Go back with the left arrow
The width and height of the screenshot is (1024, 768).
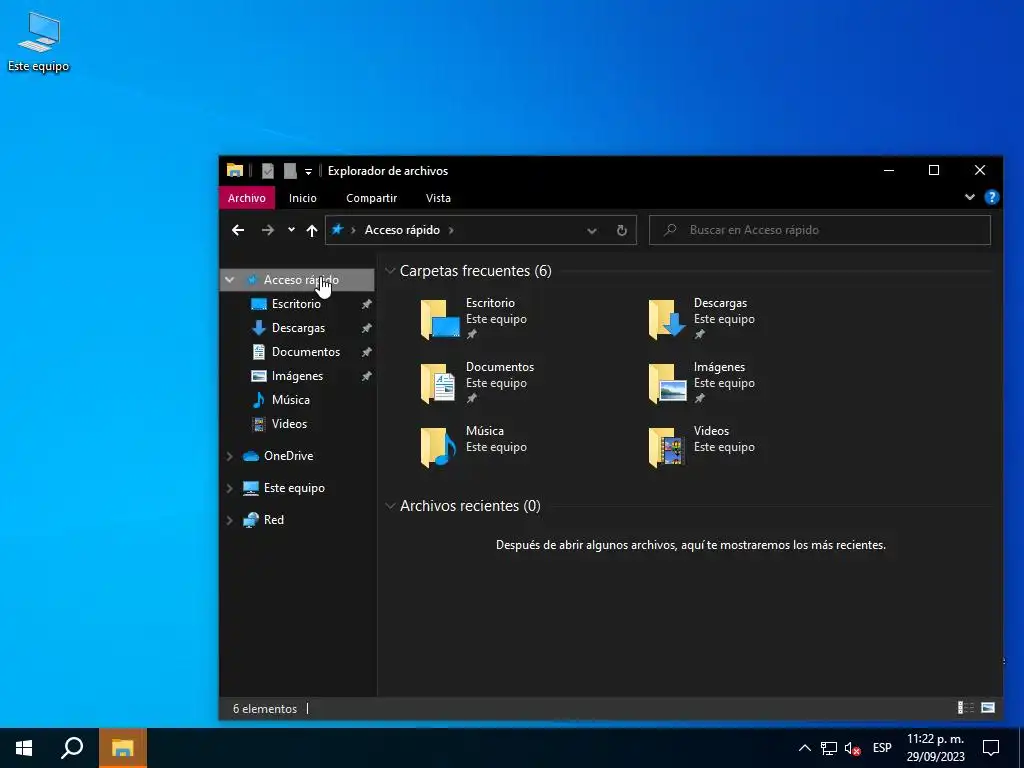click(238, 230)
